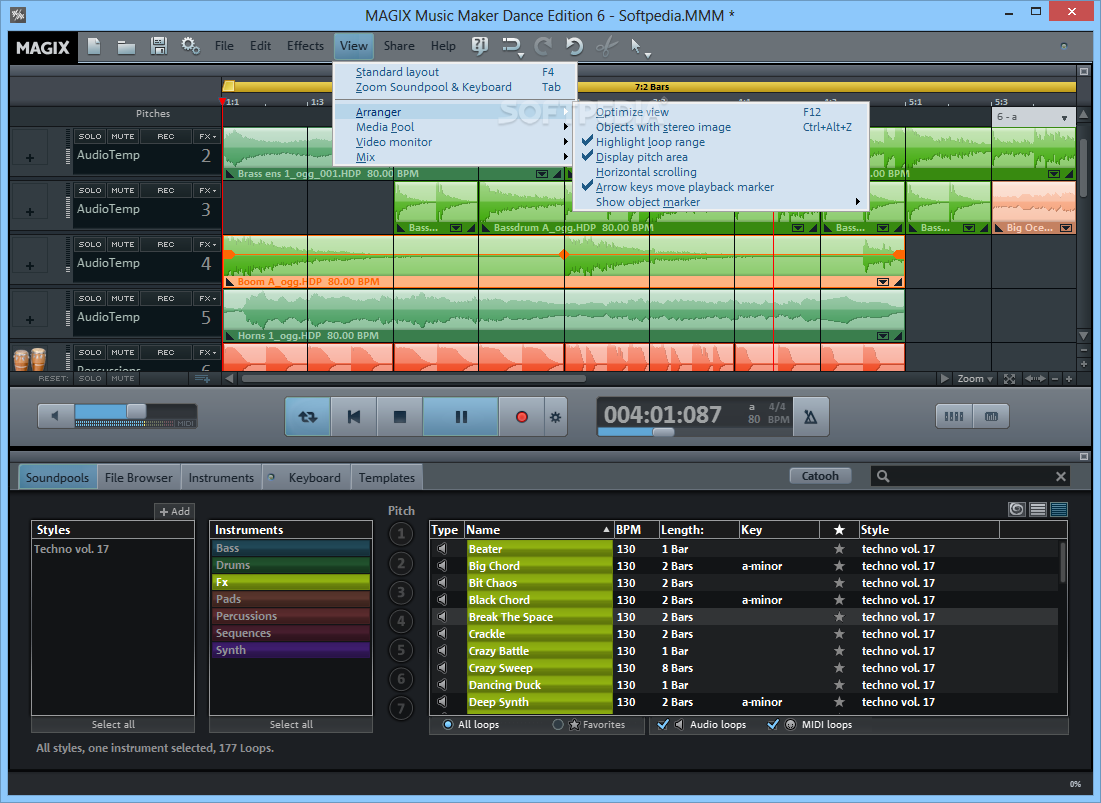Select the mouse pointer mode tool
The width and height of the screenshot is (1101, 803).
[x=636, y=46]
